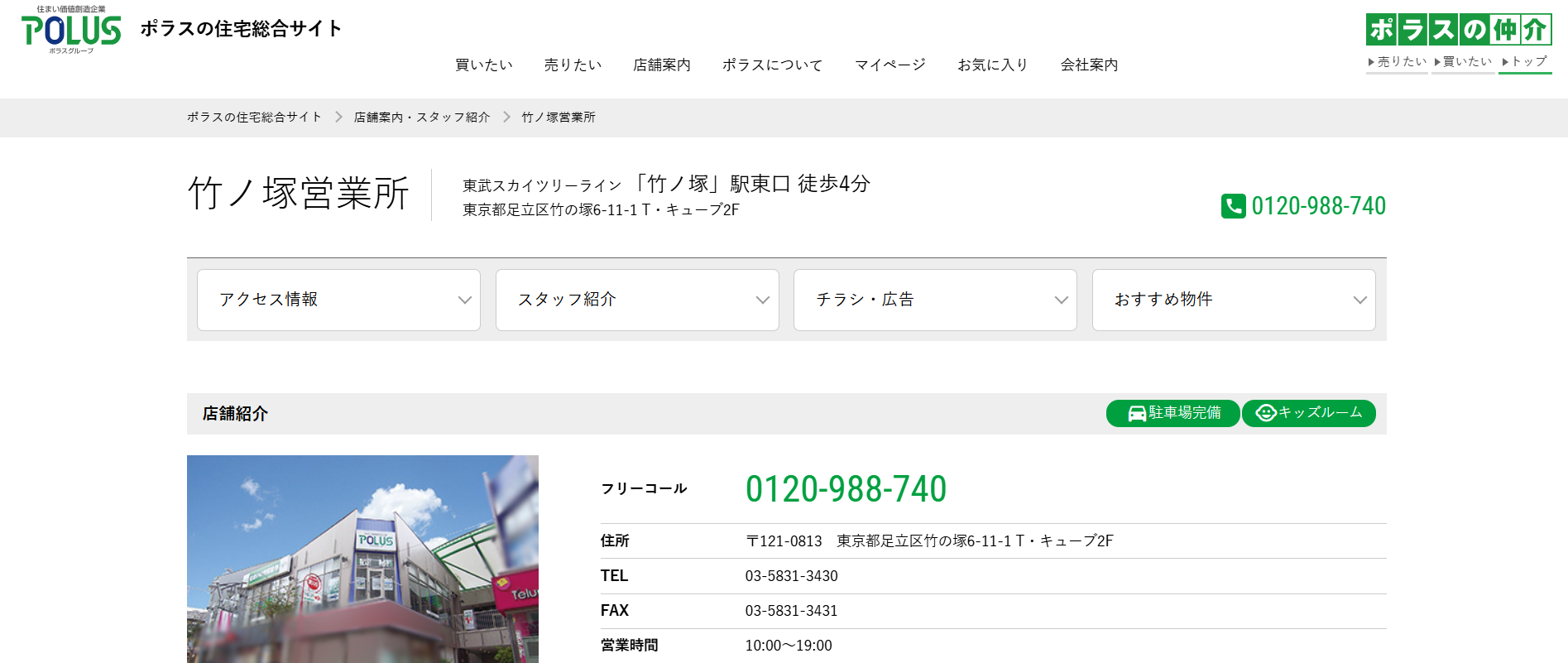Click ポラスの住宅総合サイト breadcrumb link
The width and height of the screenshot is (1568, 663).
[x=254, y=118]
